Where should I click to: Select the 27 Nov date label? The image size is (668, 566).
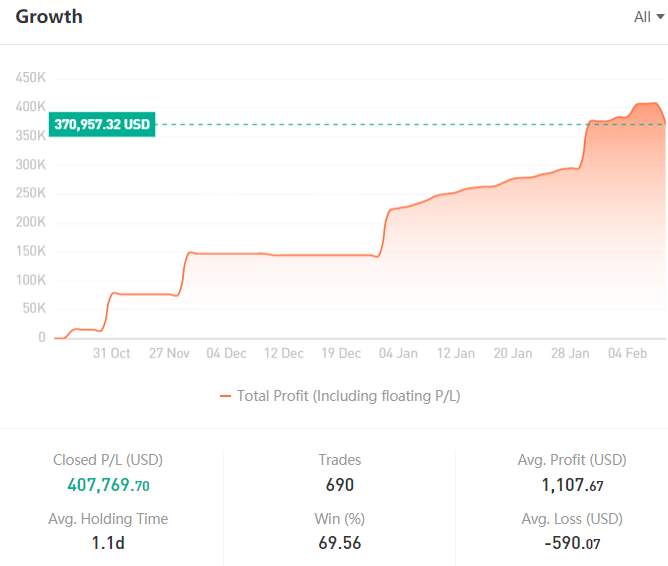tap(169, 353)
